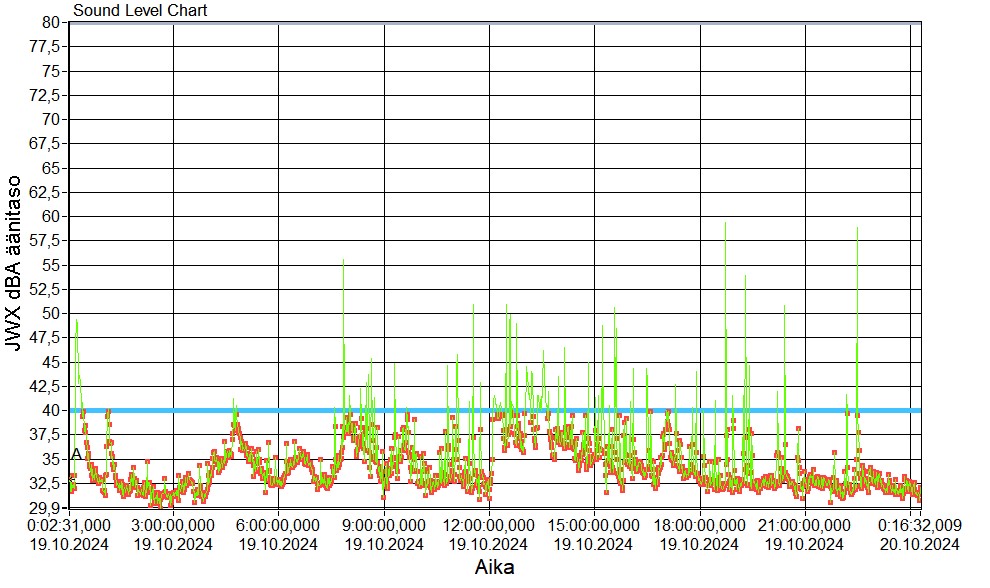
Task: Click the '0:02:31,000' start time label
Action: coord(69,525)
